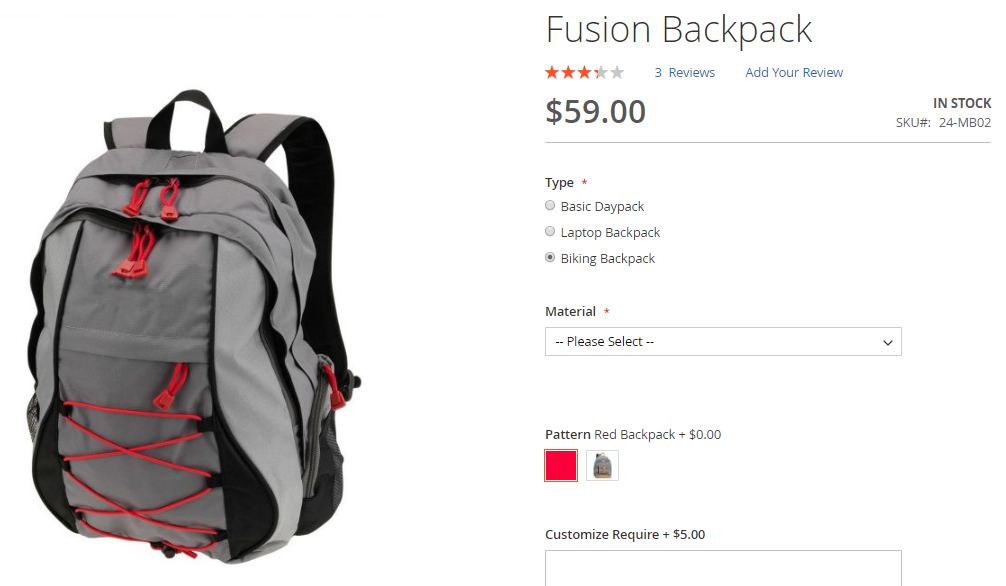1006x586 pixels.
Task: Select the Basic Daypack radio button
Action: tap(550, 205)
